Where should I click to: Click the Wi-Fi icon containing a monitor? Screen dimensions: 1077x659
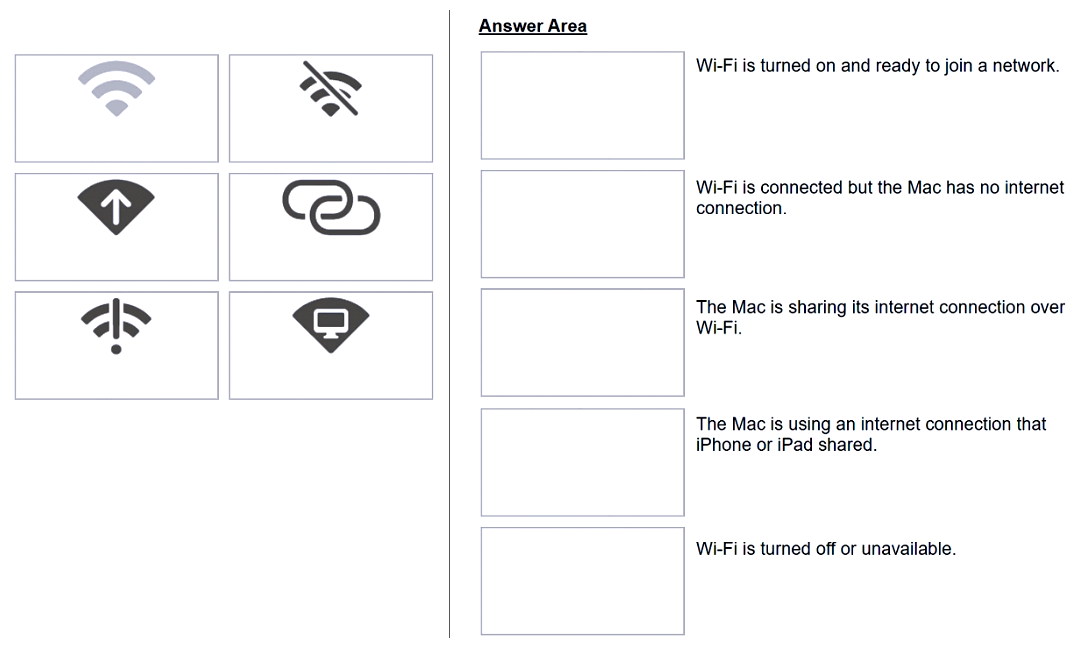(x=331, y=325)
